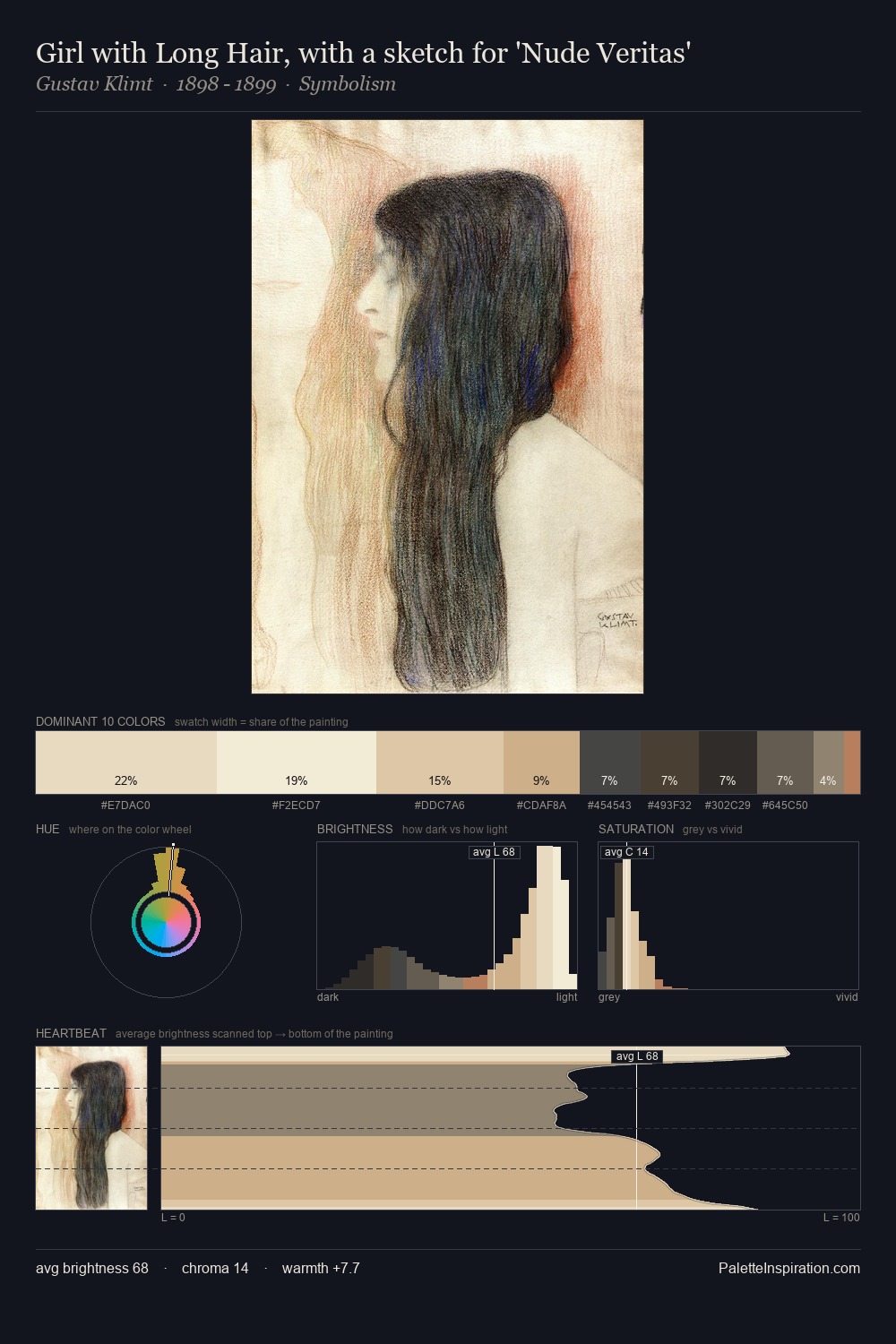Viewport: 896px width, 1344px height.
Task: Click hex code label #E7DAC0
Action: point(125,806)
